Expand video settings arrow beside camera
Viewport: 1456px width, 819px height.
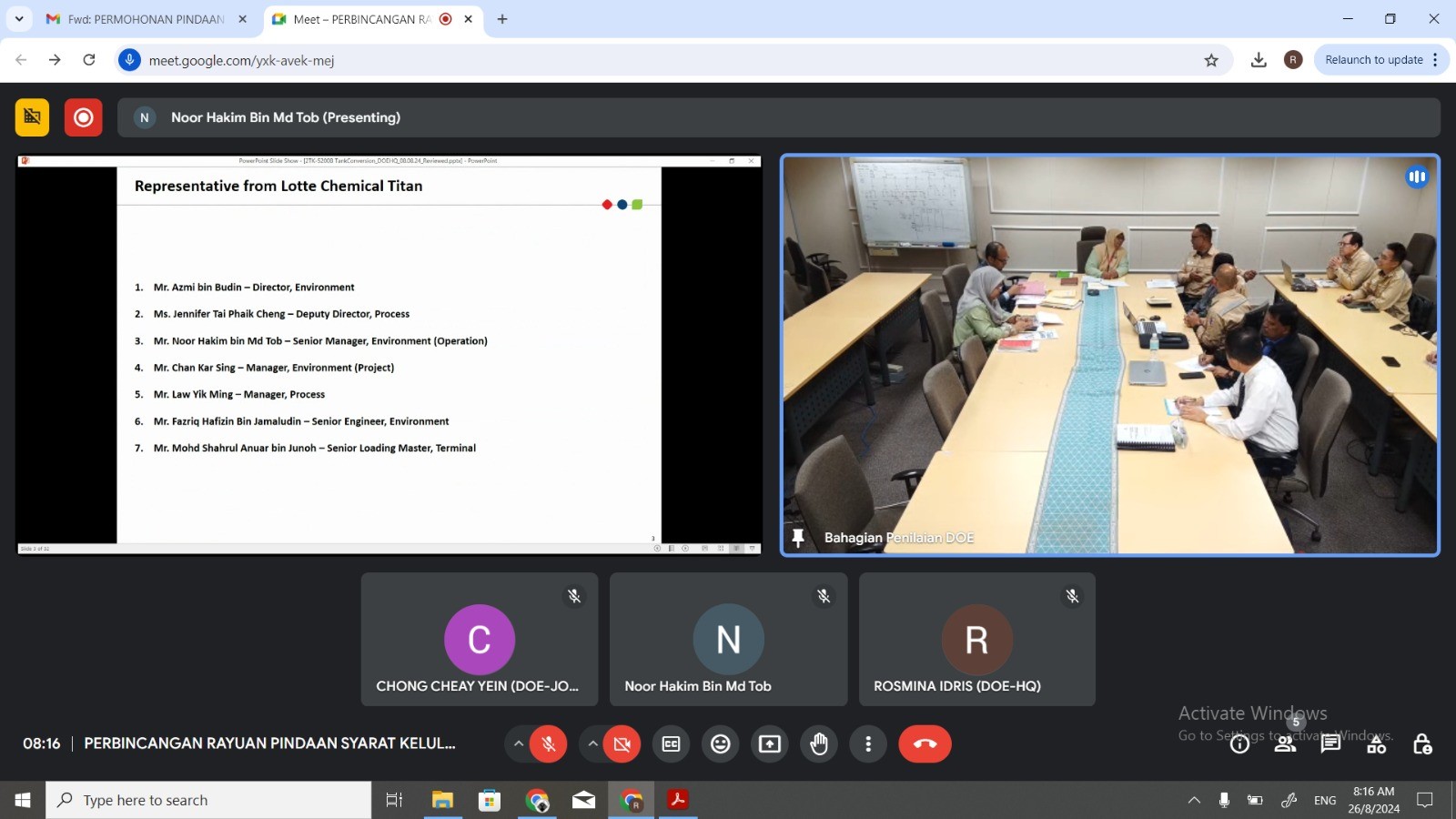click(x=592, y=744)
